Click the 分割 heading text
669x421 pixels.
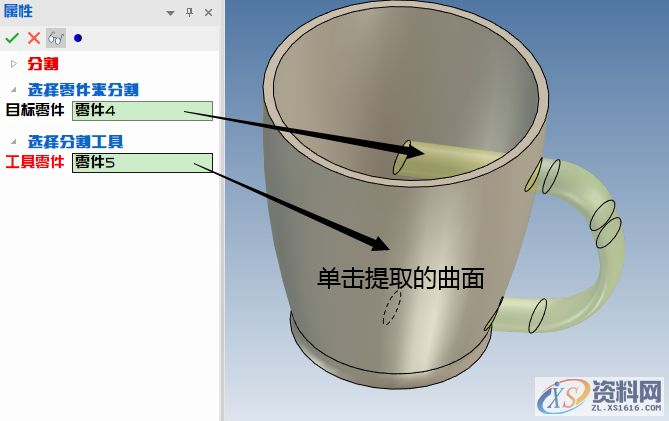[x=43, y=64]
